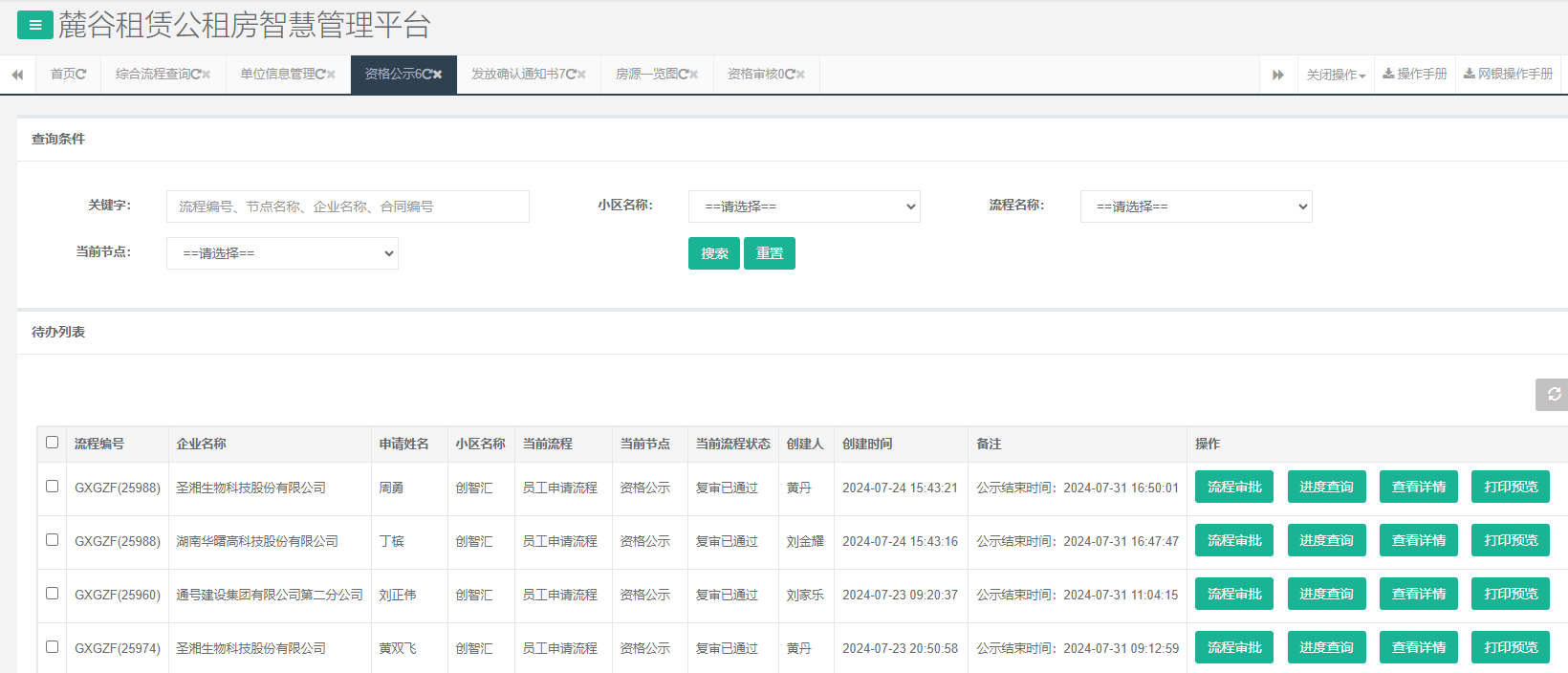This screenshot has width=1568, height=673.
Task: Click 流程审批 for applicant 丁槟's row
Action: (x=1233, y=541)
